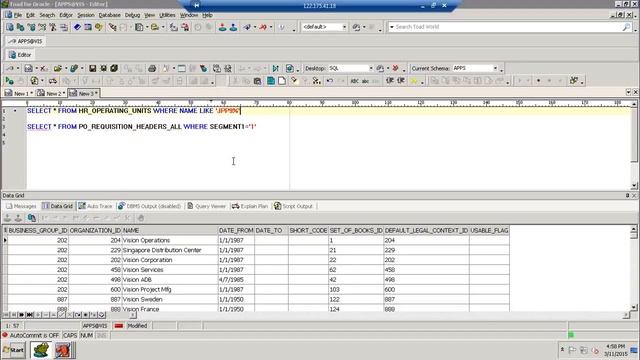Image resolution: width=640 pixels, height=360 pixels.
Task: Open the editor tab list arrow at right
Action: (628, 92)
